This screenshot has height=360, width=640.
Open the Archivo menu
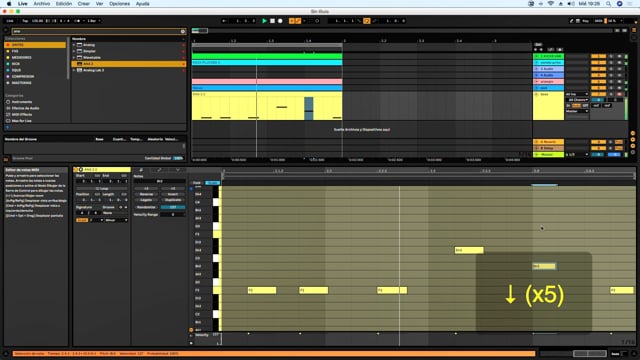pos(42,4)
